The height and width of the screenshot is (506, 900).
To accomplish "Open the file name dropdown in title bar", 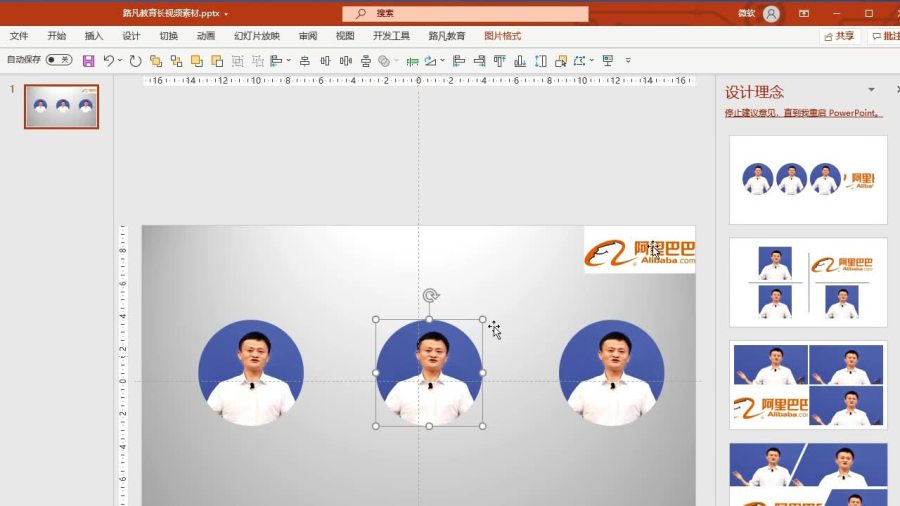I will pyautogui.click(x=226, y=14).
